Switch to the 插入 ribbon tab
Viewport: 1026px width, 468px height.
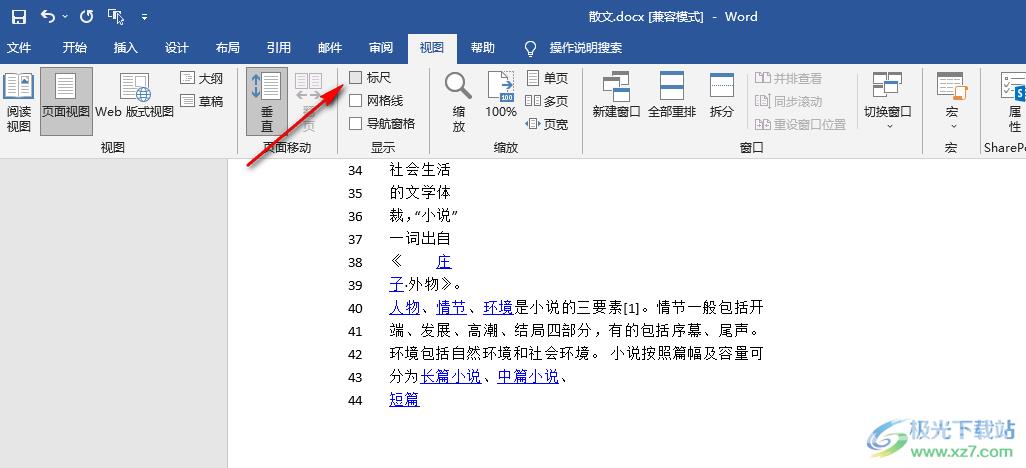tap(126, 48)
